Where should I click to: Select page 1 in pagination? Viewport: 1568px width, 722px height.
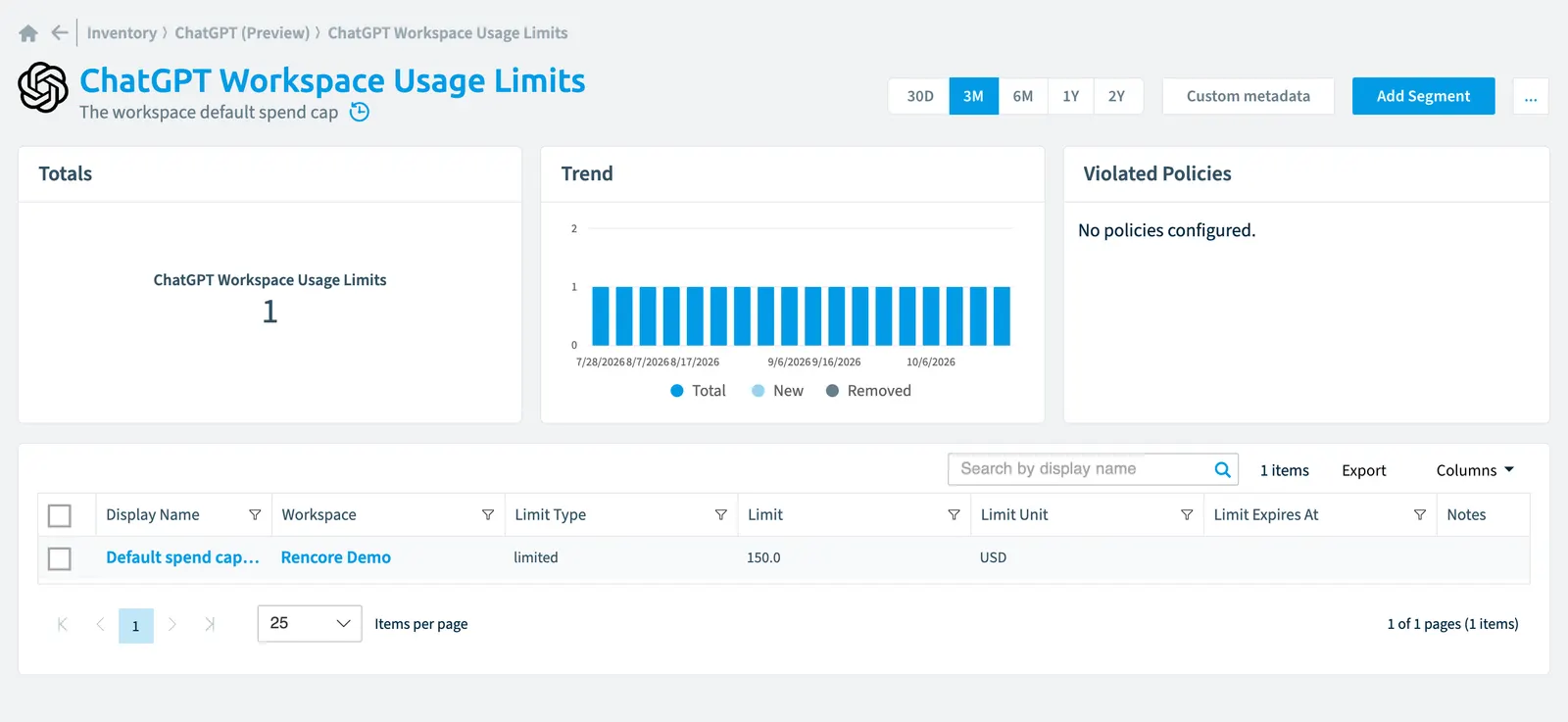[136, 625]
